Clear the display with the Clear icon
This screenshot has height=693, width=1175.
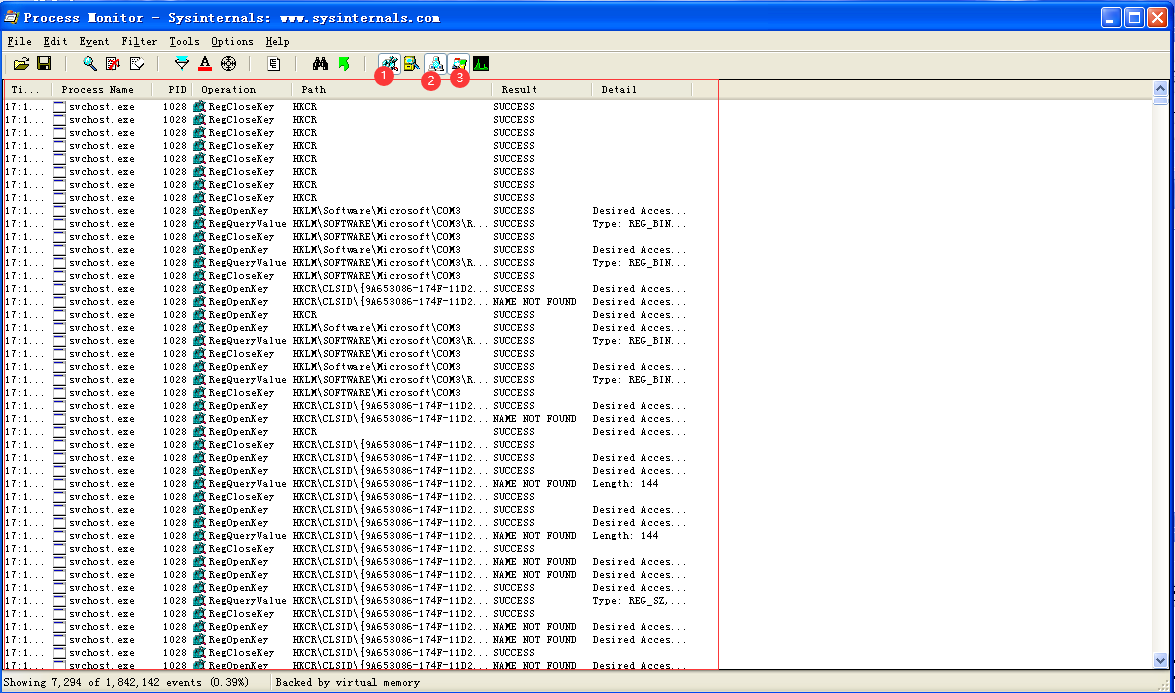136,64
